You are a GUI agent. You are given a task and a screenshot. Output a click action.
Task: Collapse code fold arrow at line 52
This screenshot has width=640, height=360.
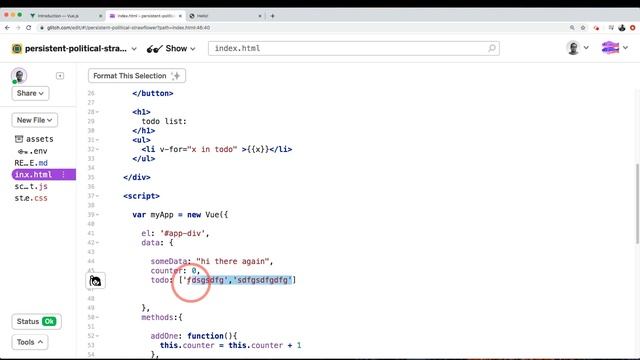(98, 336)
